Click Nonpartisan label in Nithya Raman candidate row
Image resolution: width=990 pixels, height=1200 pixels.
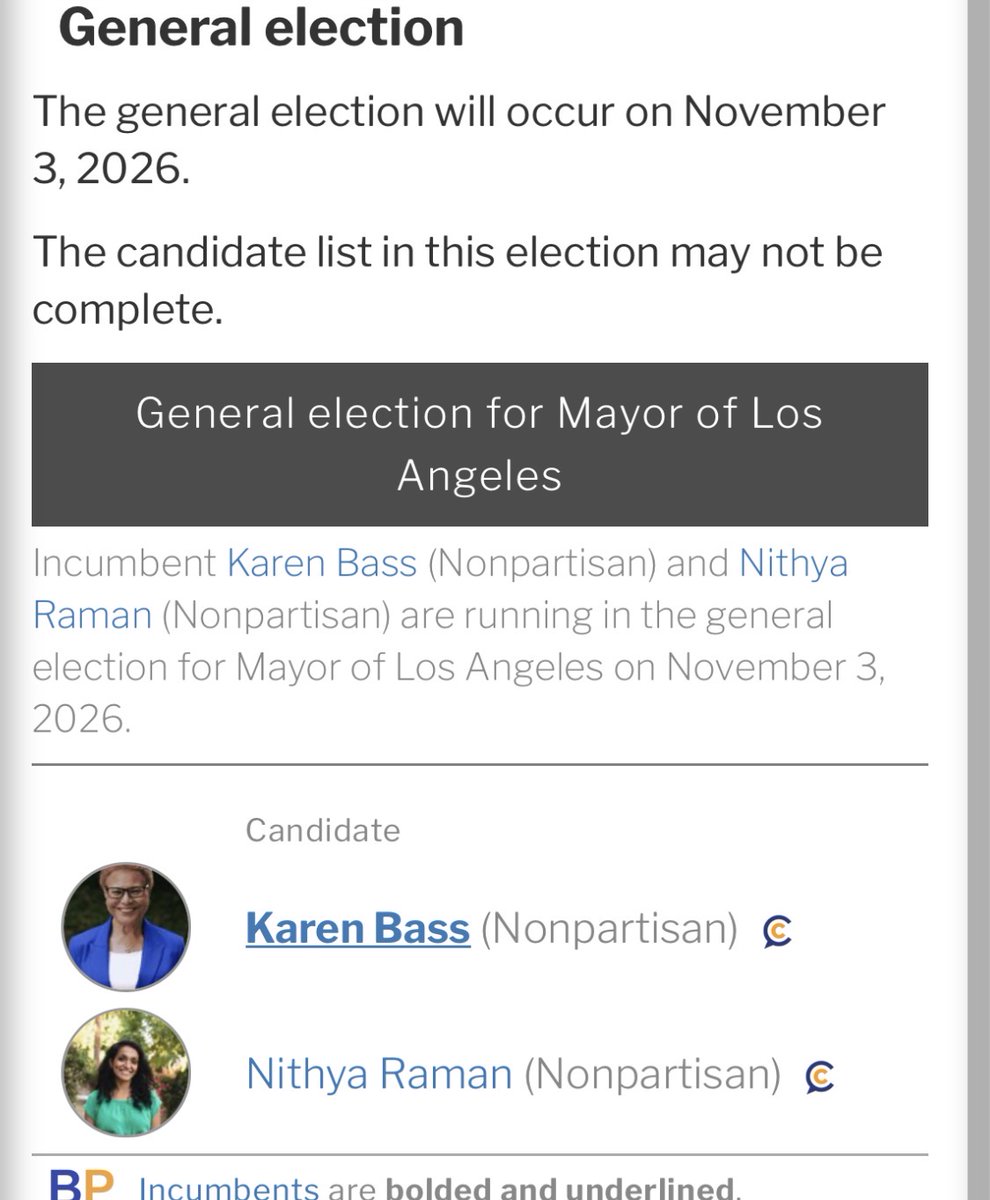click(652, 1074)
